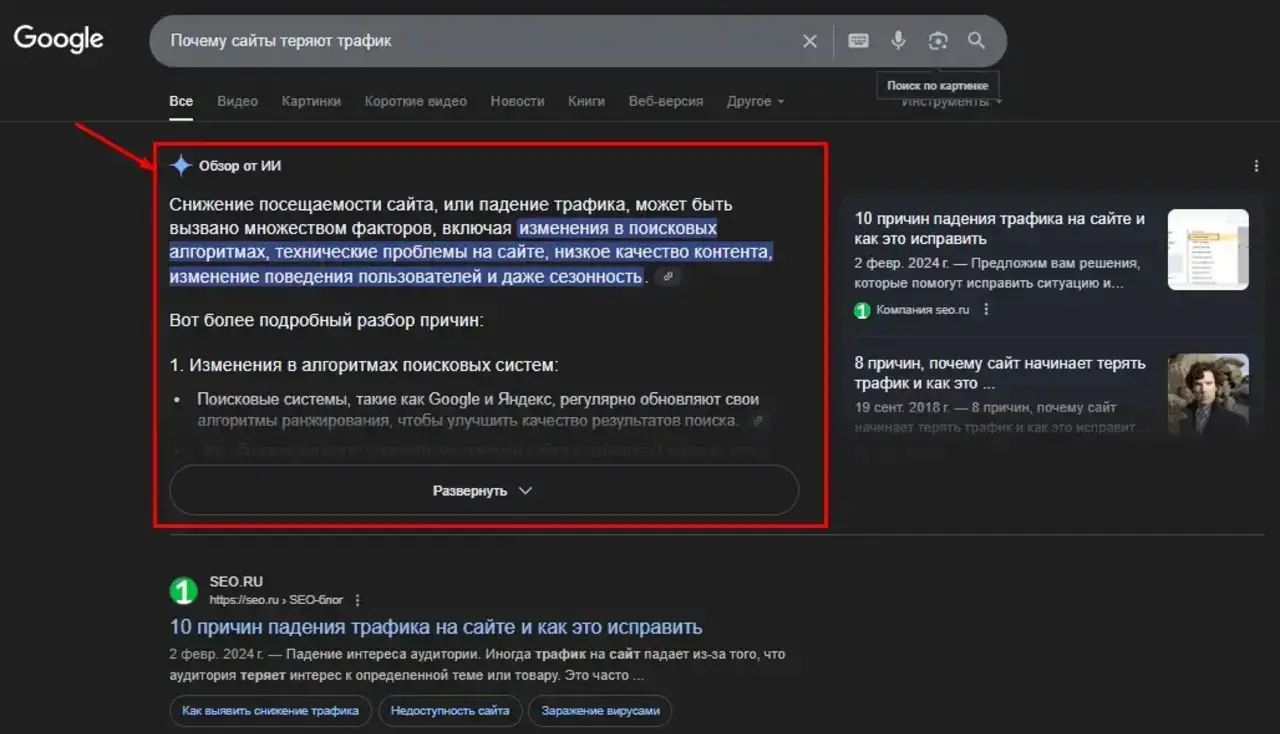Viewport: 1280px width, 734px height.
Task: Open the Другое dropdown menu
Action: [755, 101]
